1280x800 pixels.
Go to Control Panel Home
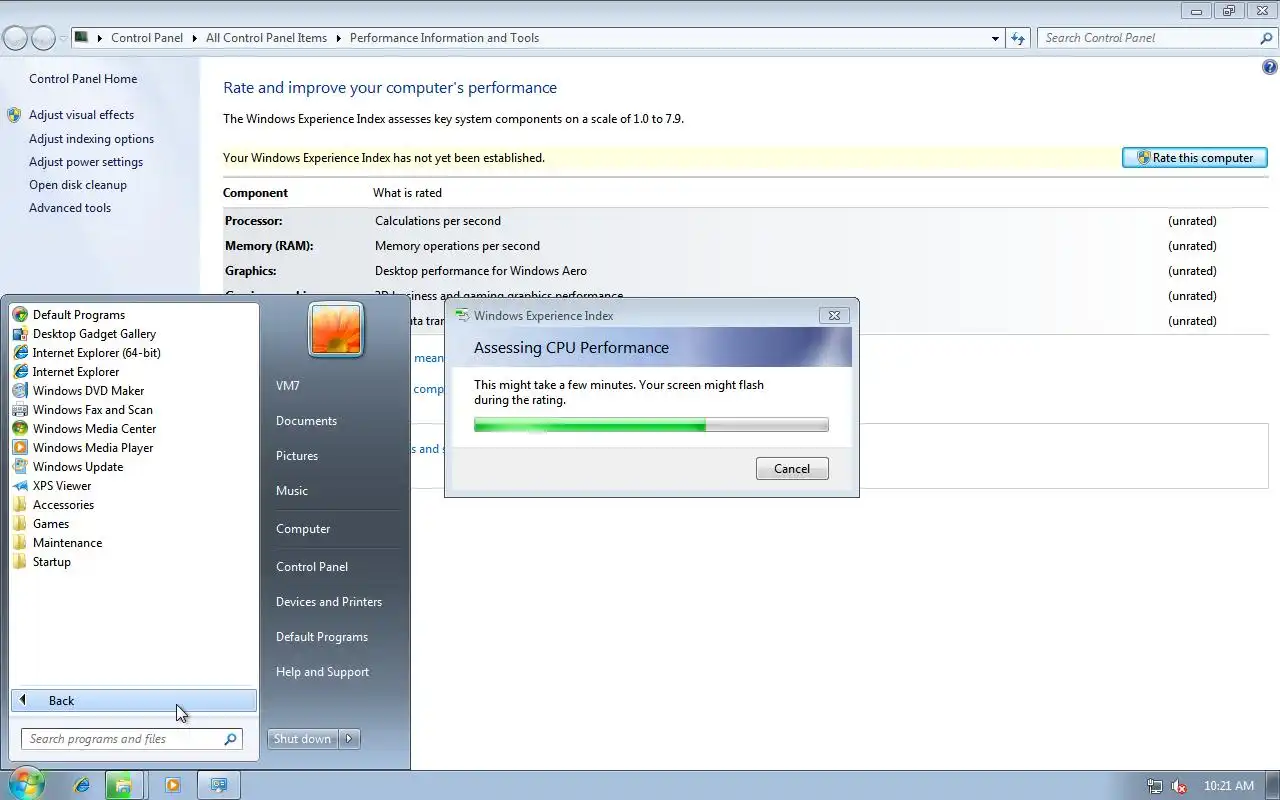pos(83,79)
